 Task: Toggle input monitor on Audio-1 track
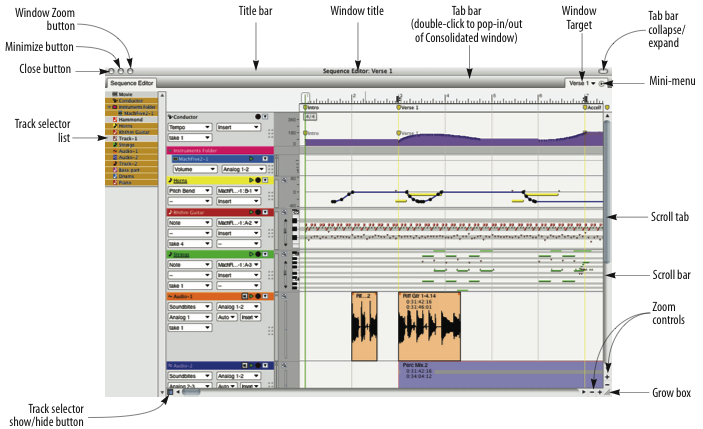(x=244, y=296)
